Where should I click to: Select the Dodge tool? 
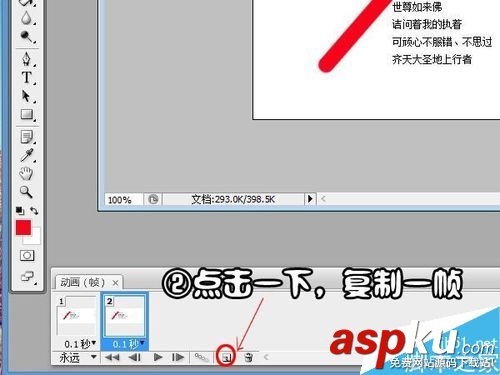[26, 37]
